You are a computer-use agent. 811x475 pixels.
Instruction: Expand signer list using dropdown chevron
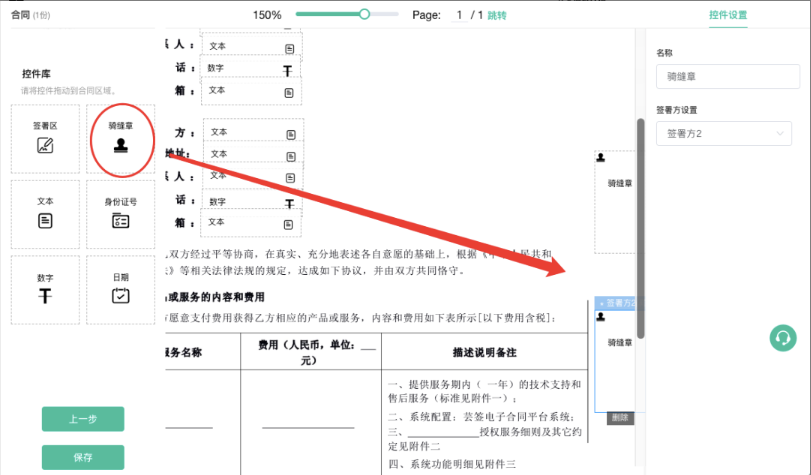pos(781,133)
